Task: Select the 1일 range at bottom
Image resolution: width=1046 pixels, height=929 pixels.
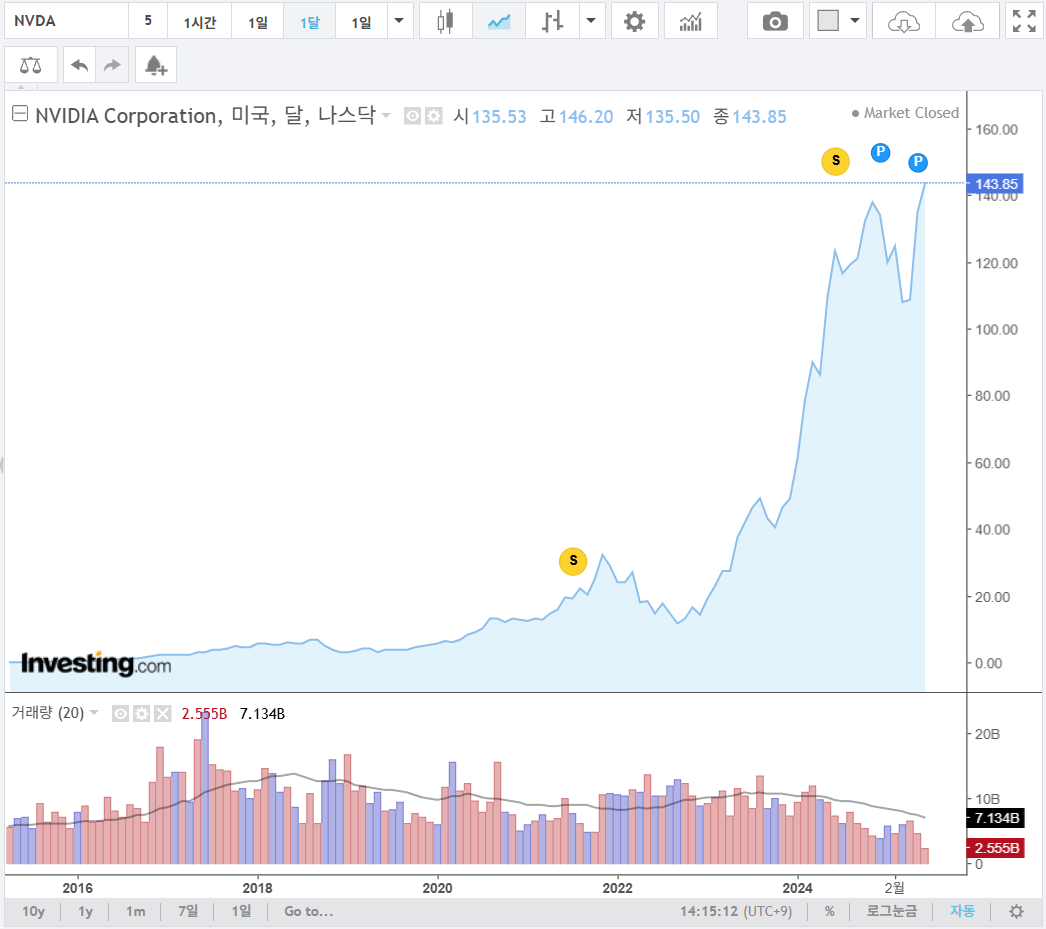Action: tap(241, 911)
